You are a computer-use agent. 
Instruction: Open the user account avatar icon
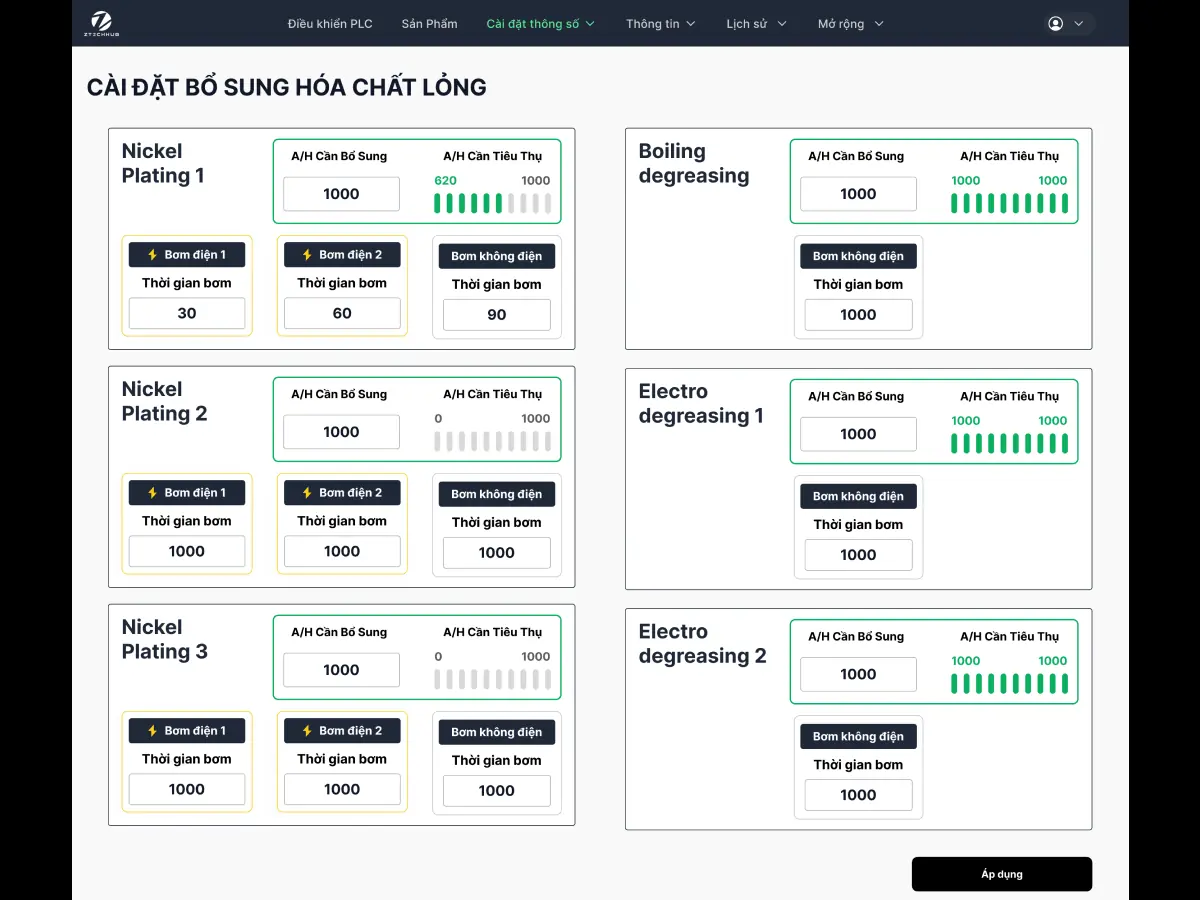pos(1056,23)
